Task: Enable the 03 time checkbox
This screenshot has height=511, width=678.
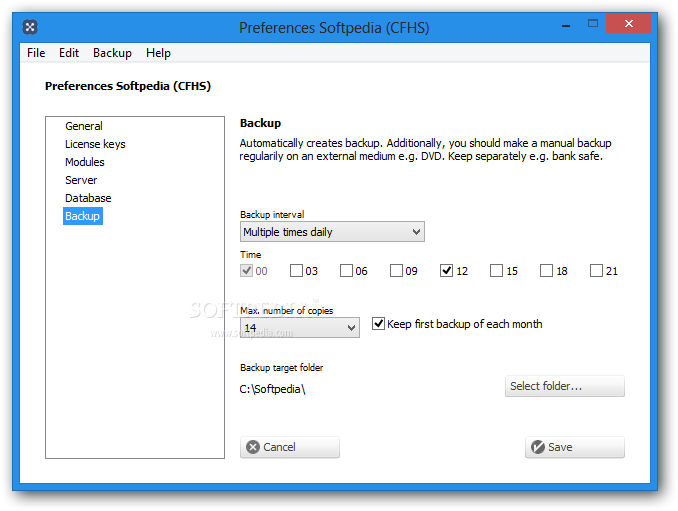Action: pyautogui.click(x=296, y=271)
